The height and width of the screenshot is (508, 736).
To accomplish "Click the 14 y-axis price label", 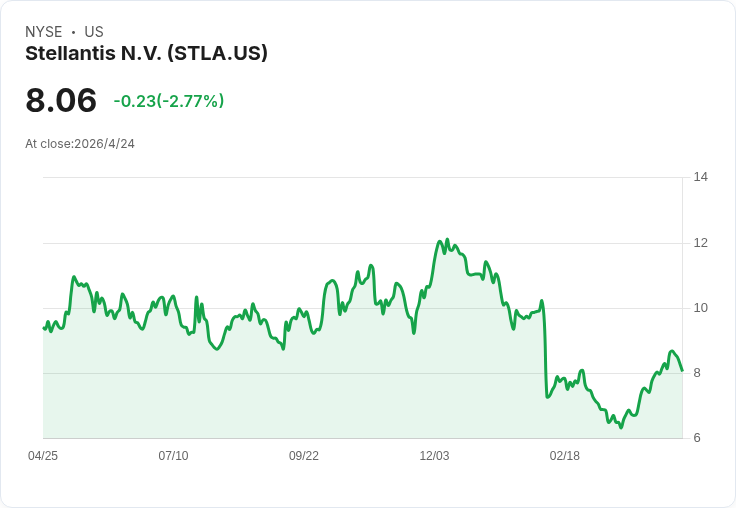I will (701, 177).
